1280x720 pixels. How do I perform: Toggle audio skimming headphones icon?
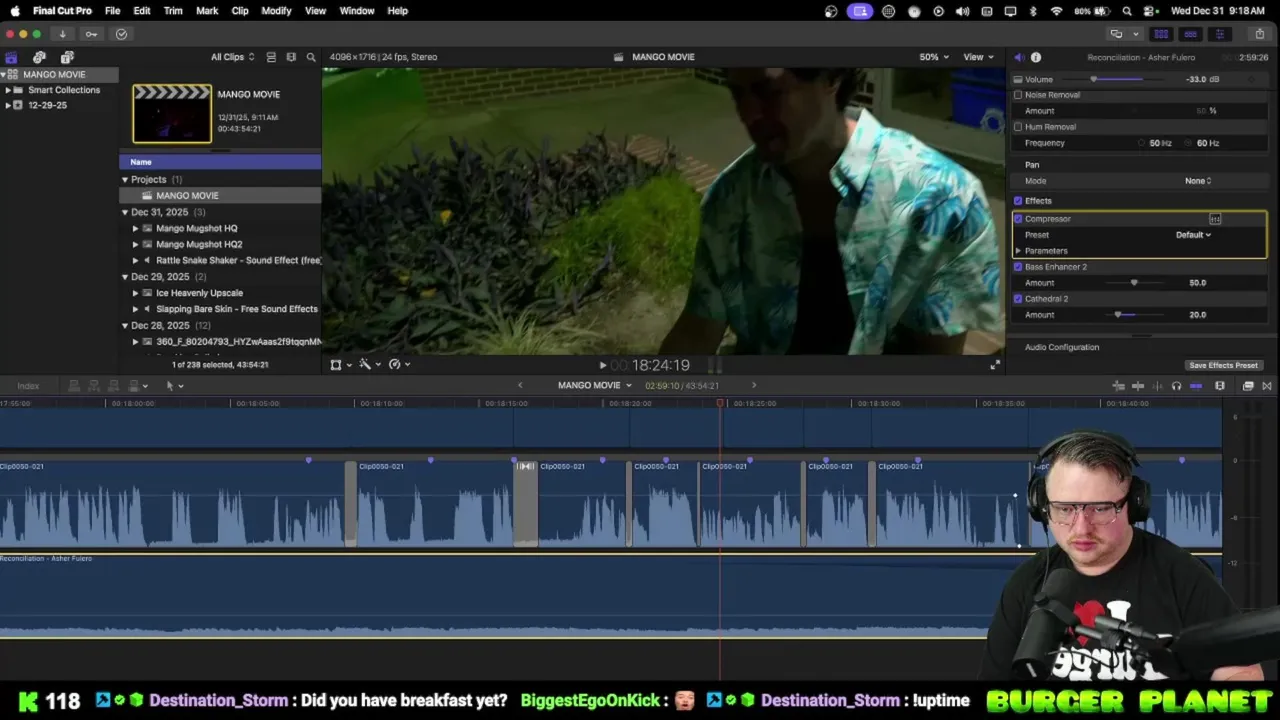pos(1176,386)
